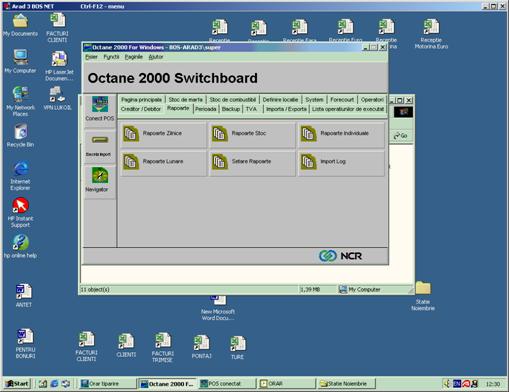Screen dimensions: 509x392
Task: Open the Import Log button
Action: 341,162
